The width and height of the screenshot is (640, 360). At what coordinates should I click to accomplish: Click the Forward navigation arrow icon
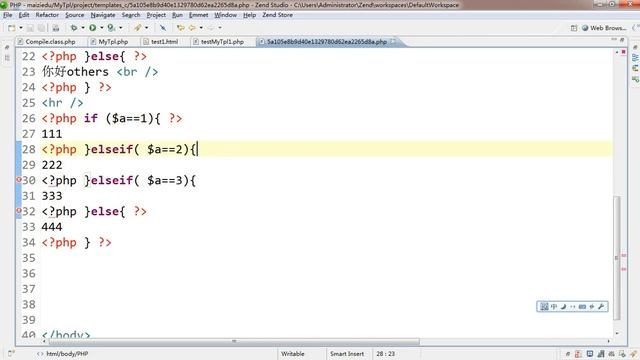point(211,28)
